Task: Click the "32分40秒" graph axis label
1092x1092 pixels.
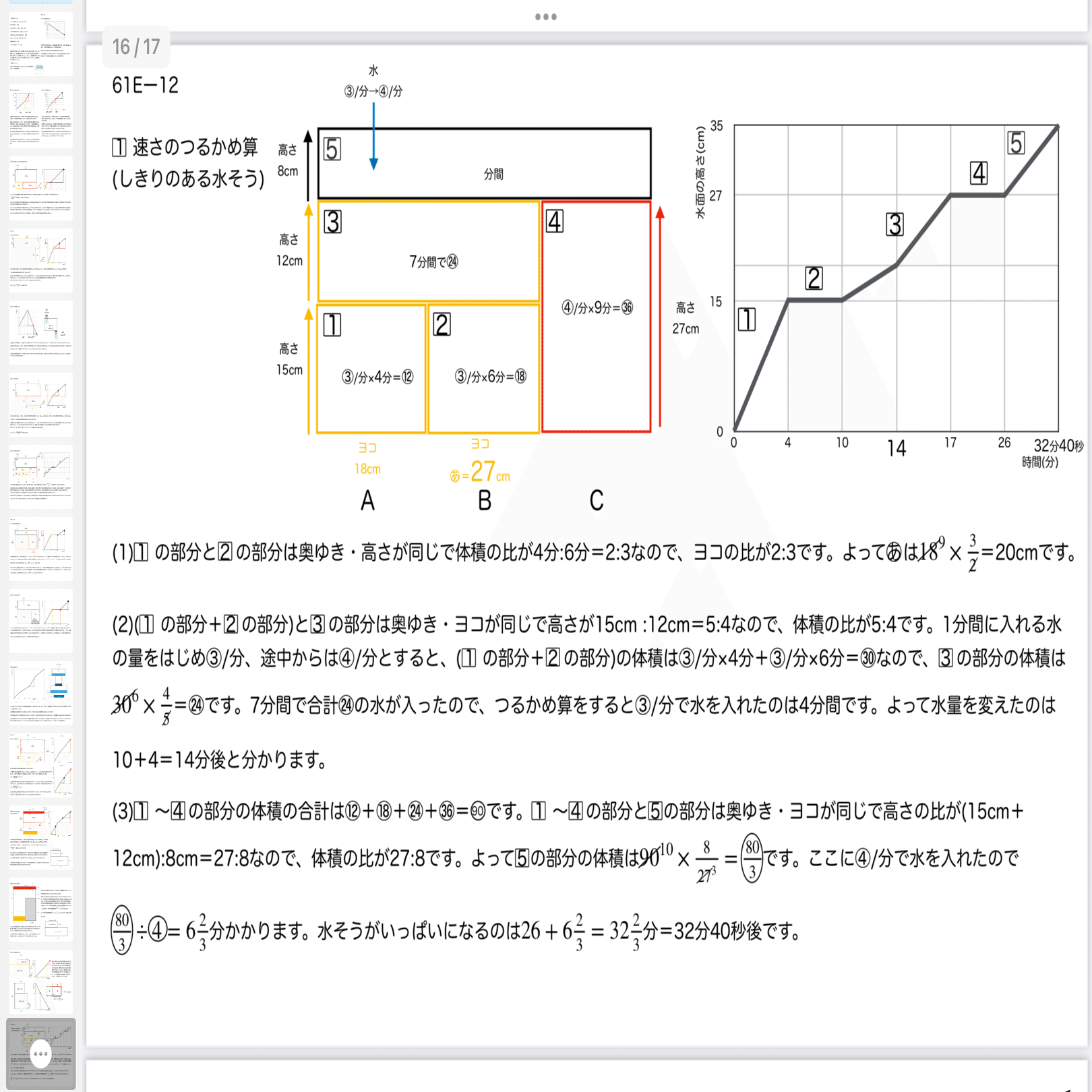Action: click(x=1058, y=446)
